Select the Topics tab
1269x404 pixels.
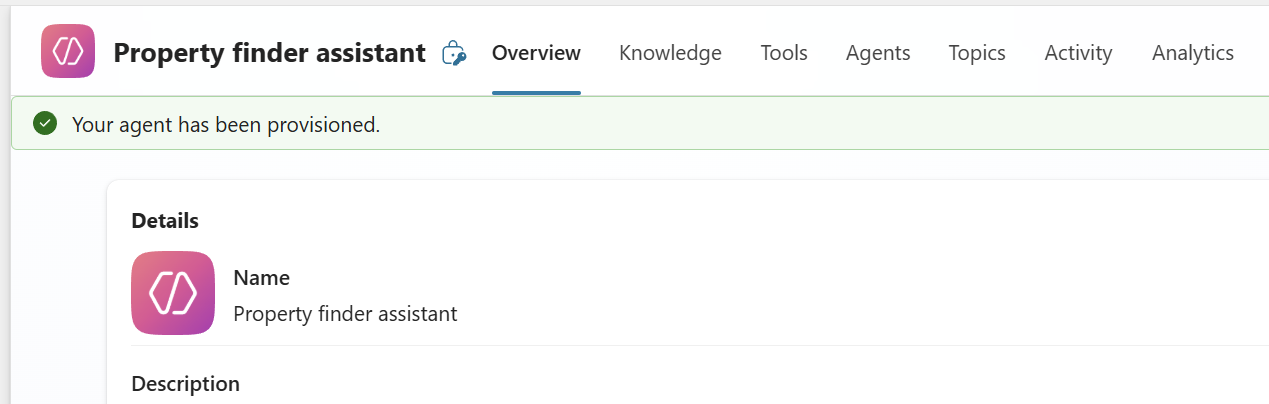977,53
